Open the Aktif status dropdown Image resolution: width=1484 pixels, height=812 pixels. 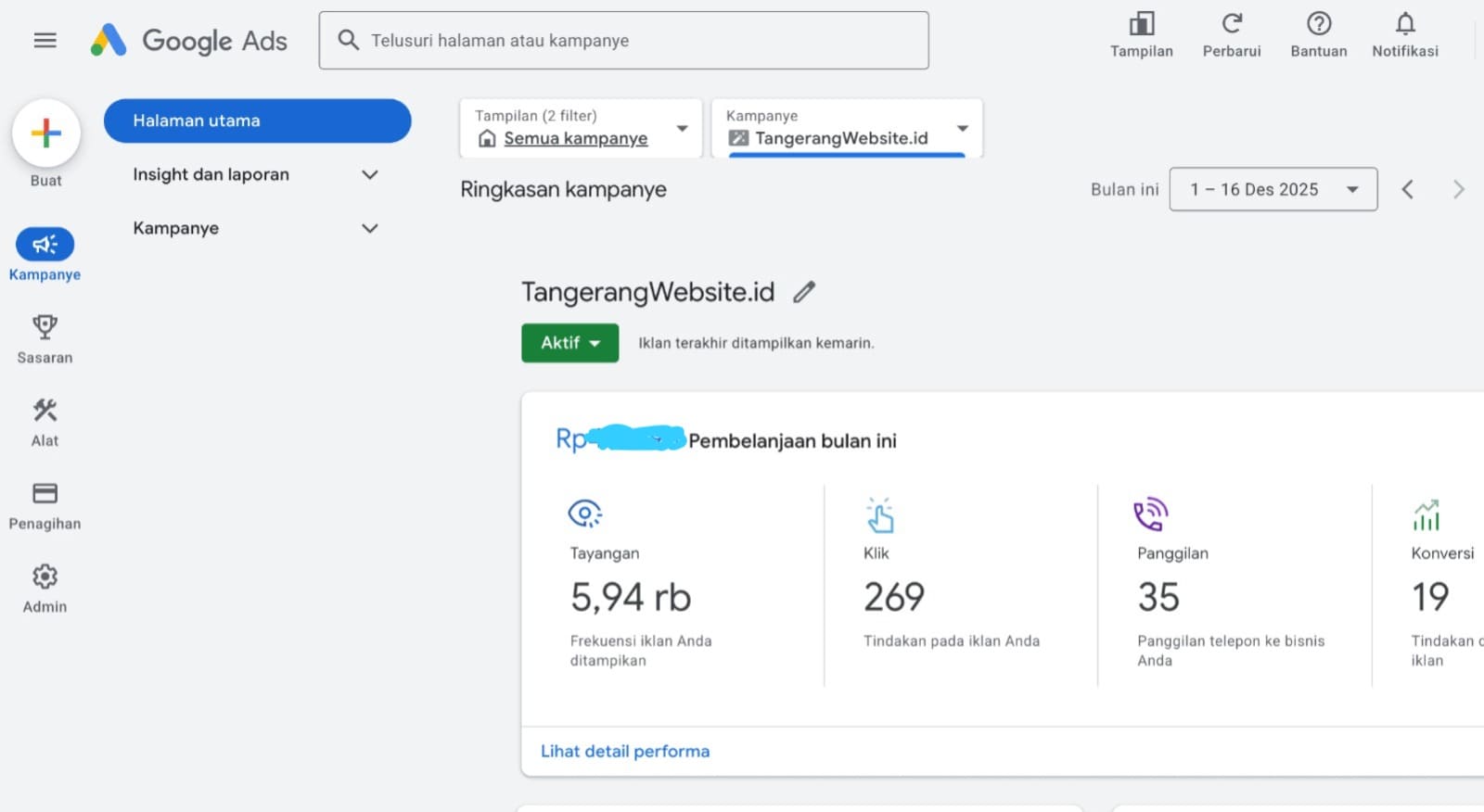[569, 343]
